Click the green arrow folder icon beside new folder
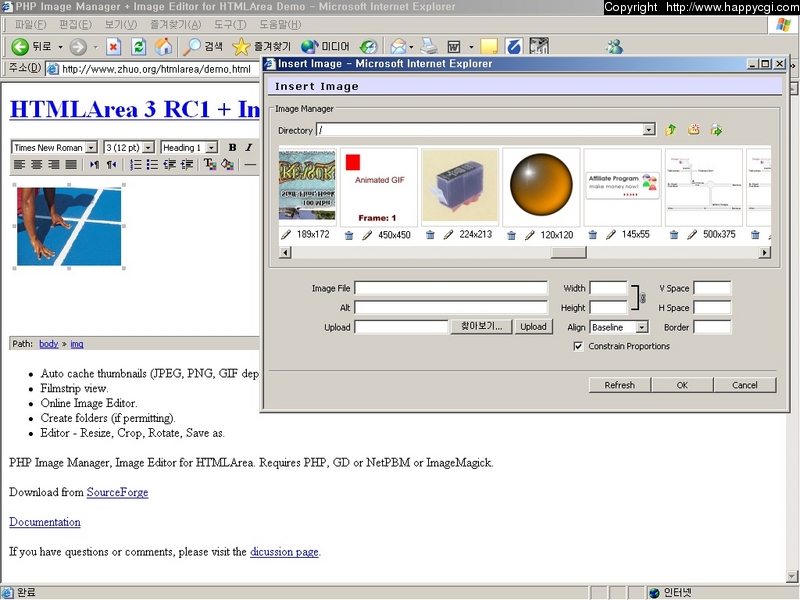The width and height of the screenshot is (800, 600). click(x=716, y=130)
